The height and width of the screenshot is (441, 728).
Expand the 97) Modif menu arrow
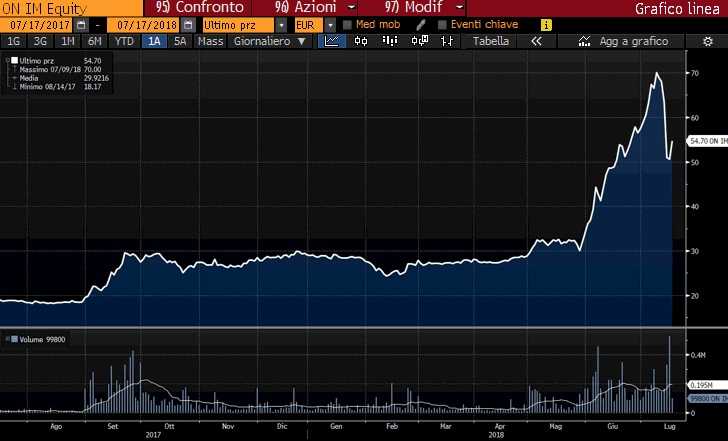460,7
